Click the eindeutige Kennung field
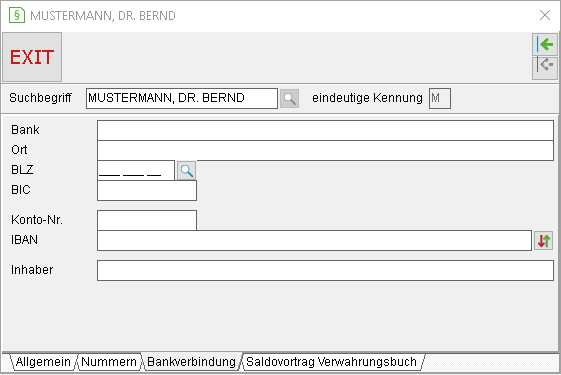Image resolution: width=561 pixels, height=375 pixels. pos(440,98)
